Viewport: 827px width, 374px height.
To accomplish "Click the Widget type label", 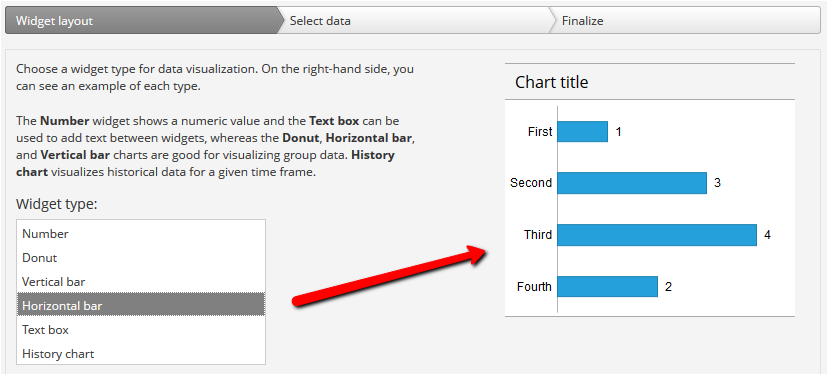I will 56,204.
